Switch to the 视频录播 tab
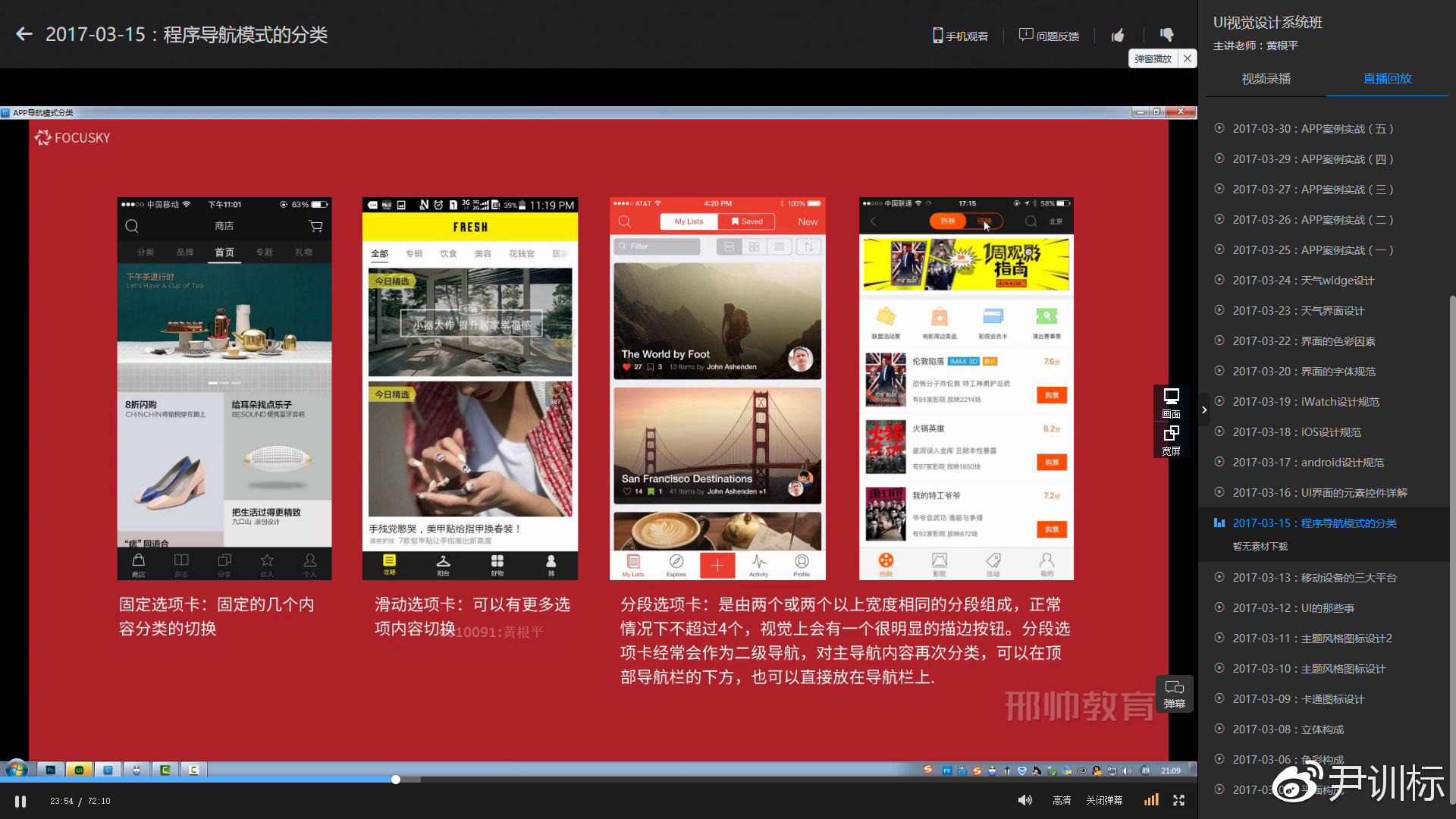The image size is (1456, 819). click(x=1266, y=79)
